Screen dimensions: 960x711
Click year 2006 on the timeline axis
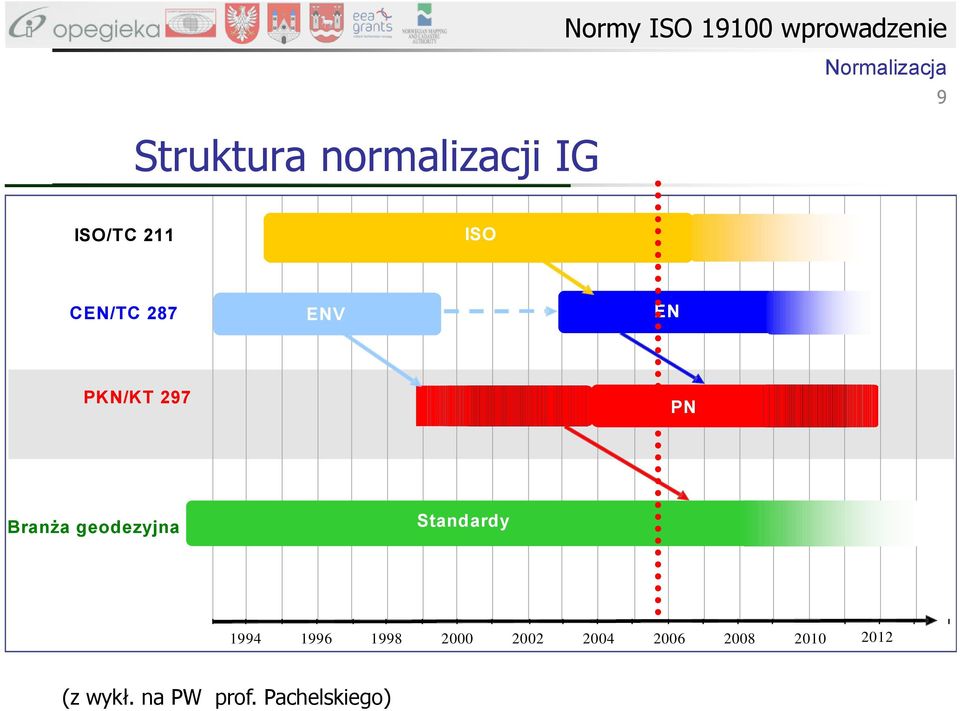tap(669, 638)
